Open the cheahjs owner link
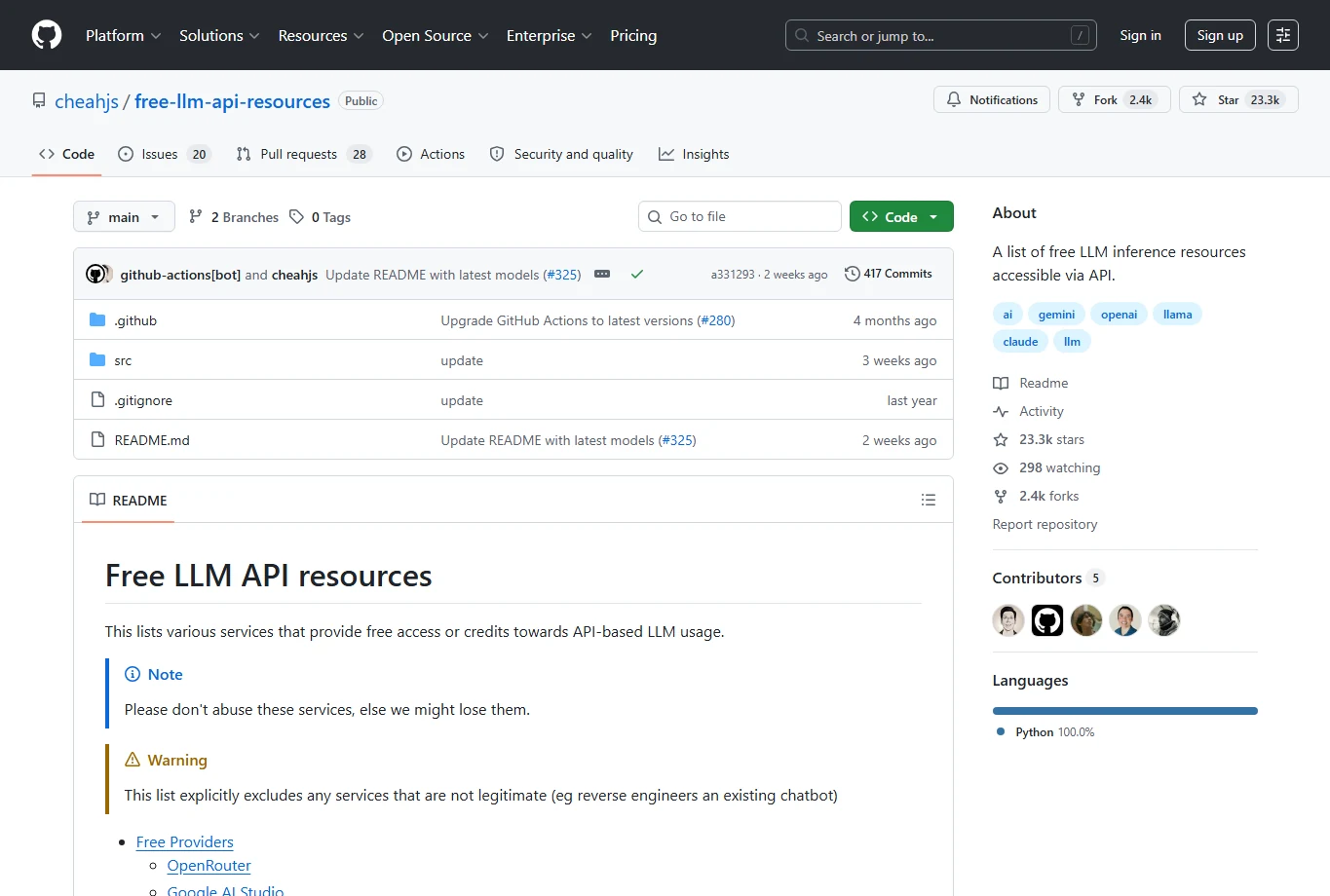 coord(87,101)
